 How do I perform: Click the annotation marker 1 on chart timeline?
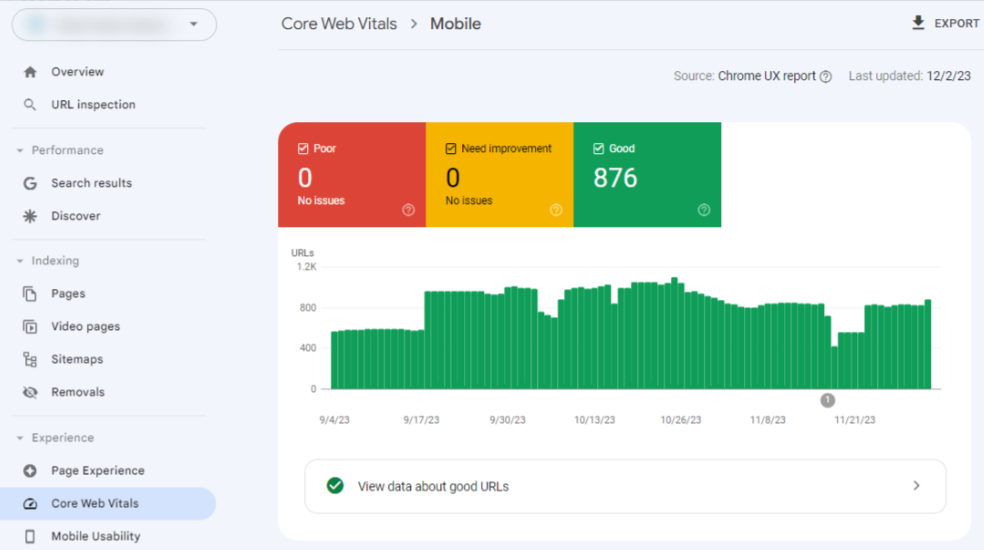[x=827, y=400]
